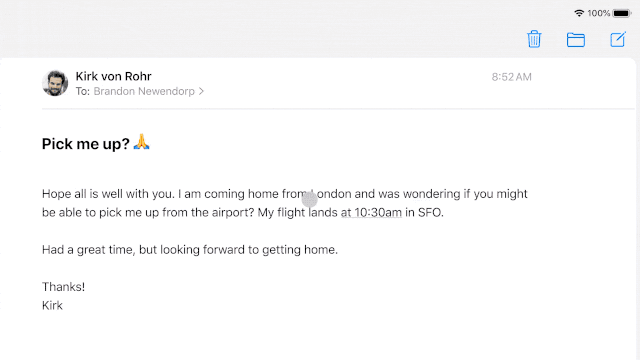Tap "SFO" in the email body
Screen dimensions: 640x360
click(x=429, y=213)
